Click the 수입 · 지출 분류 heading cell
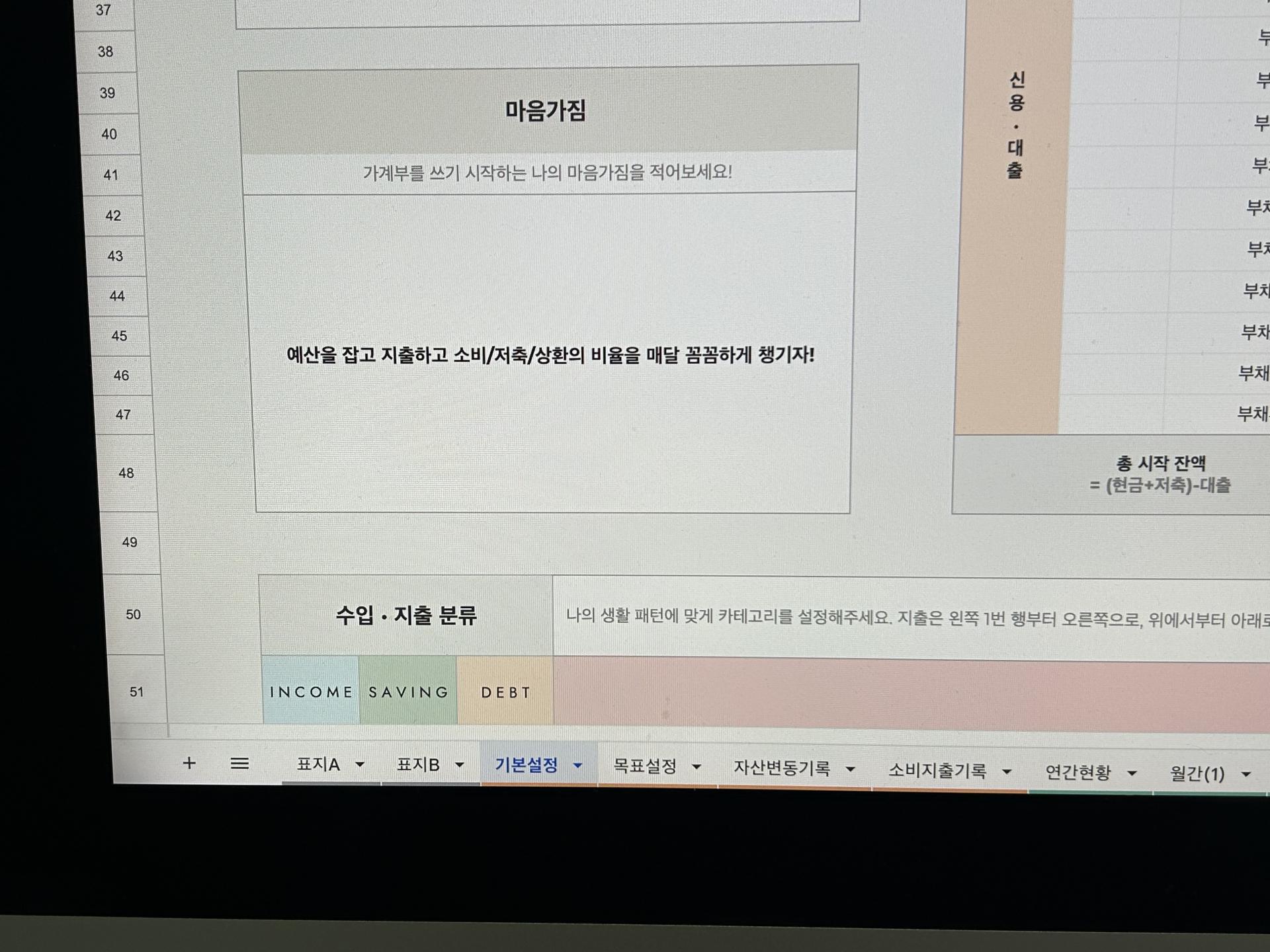The height and width of the screenshot is (952, 1270). 406,615
